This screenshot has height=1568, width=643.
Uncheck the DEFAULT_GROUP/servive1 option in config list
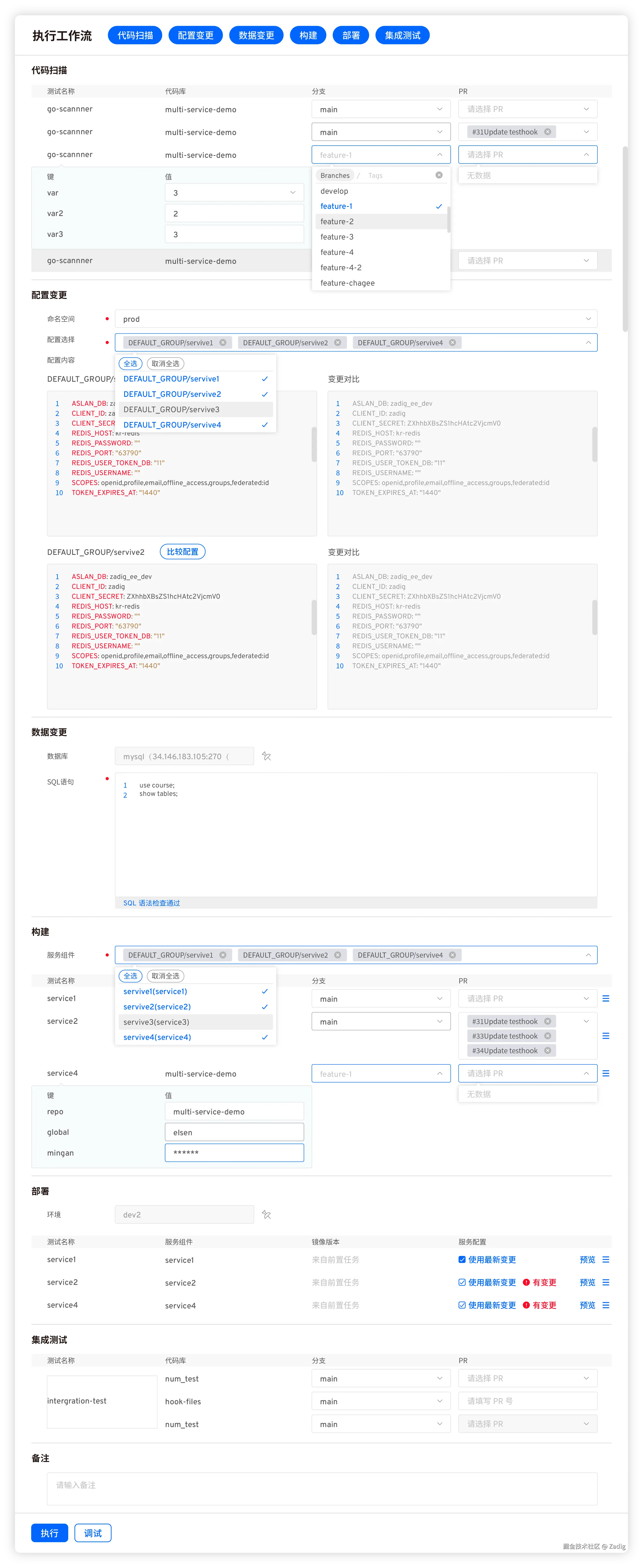pos(196,378)
